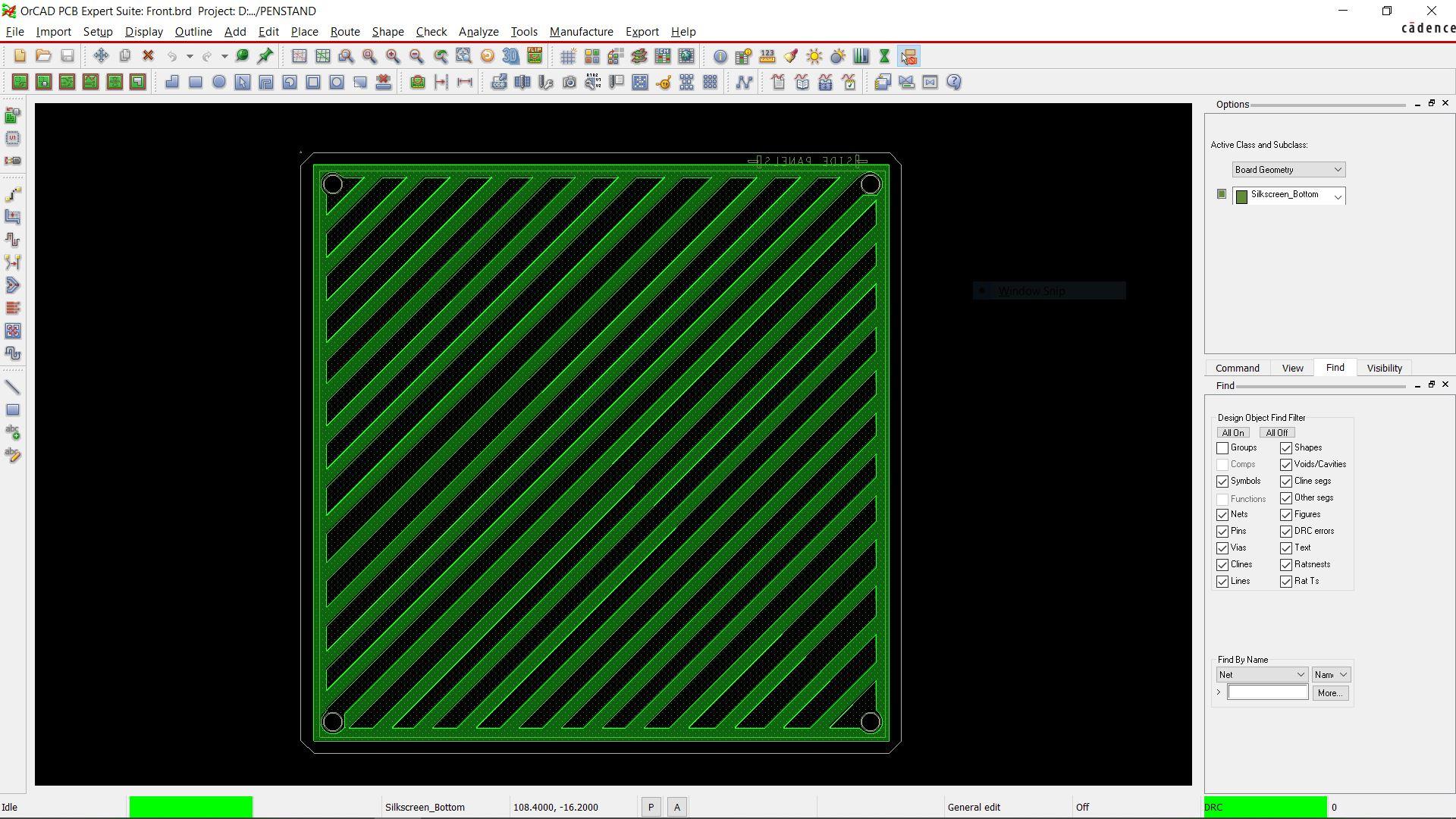Screen dimensions: 1456x819
Task: Click the Flip Design toolbar icon
Action: pos(535,56)
